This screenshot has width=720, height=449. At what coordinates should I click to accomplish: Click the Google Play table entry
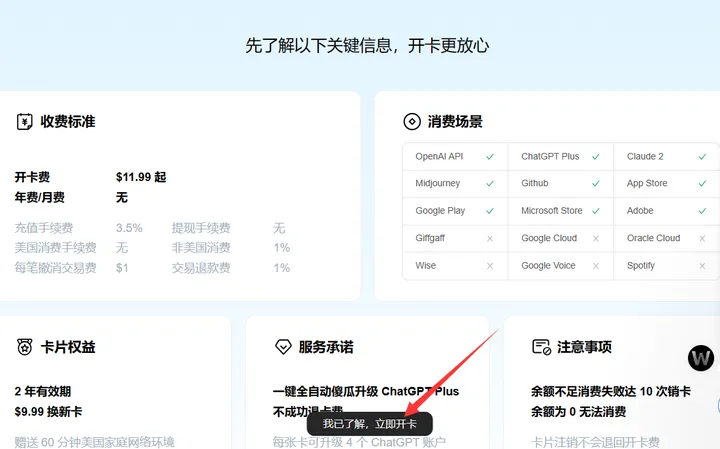pos(440,211)
